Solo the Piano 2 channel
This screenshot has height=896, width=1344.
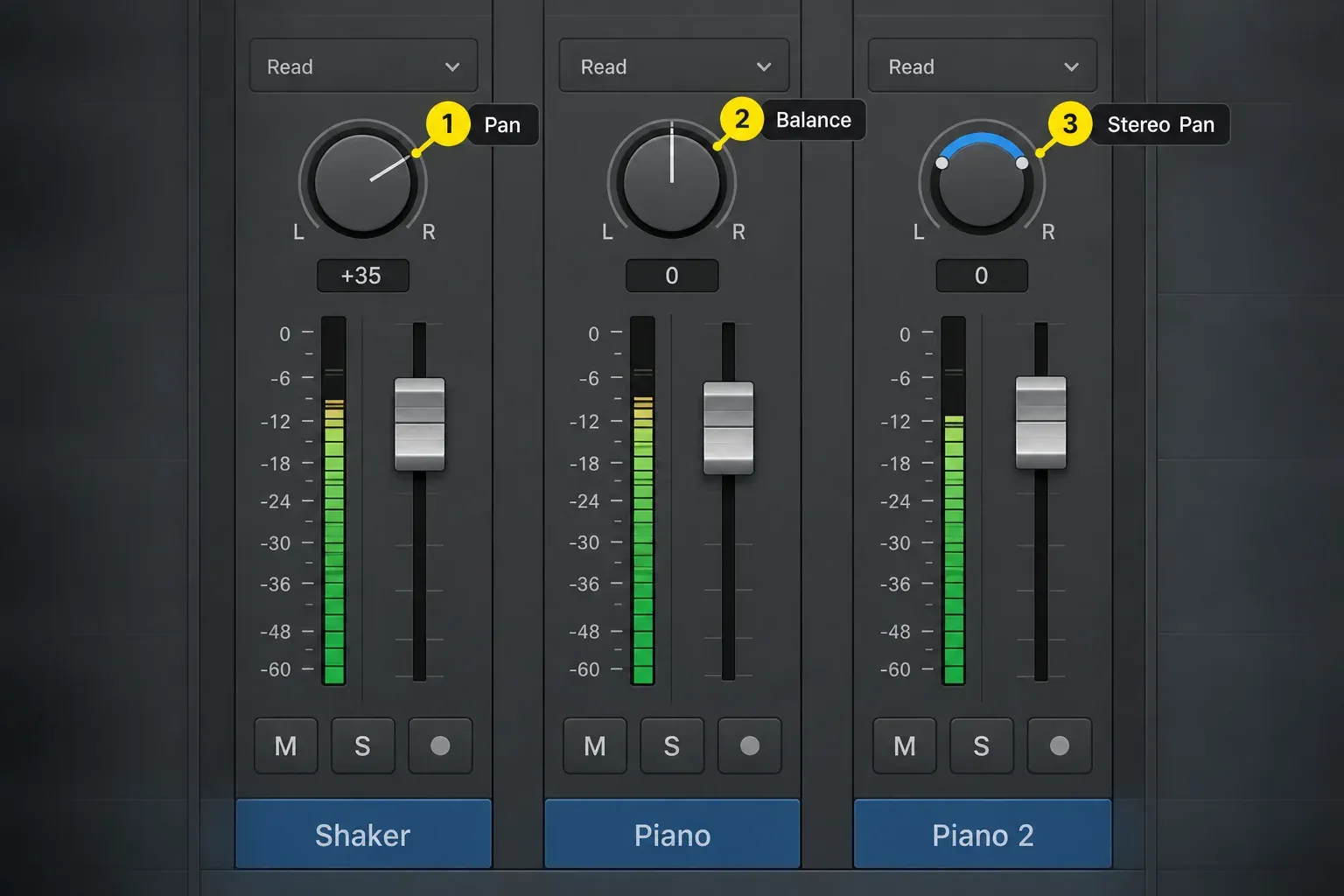(x=982, y=745)
